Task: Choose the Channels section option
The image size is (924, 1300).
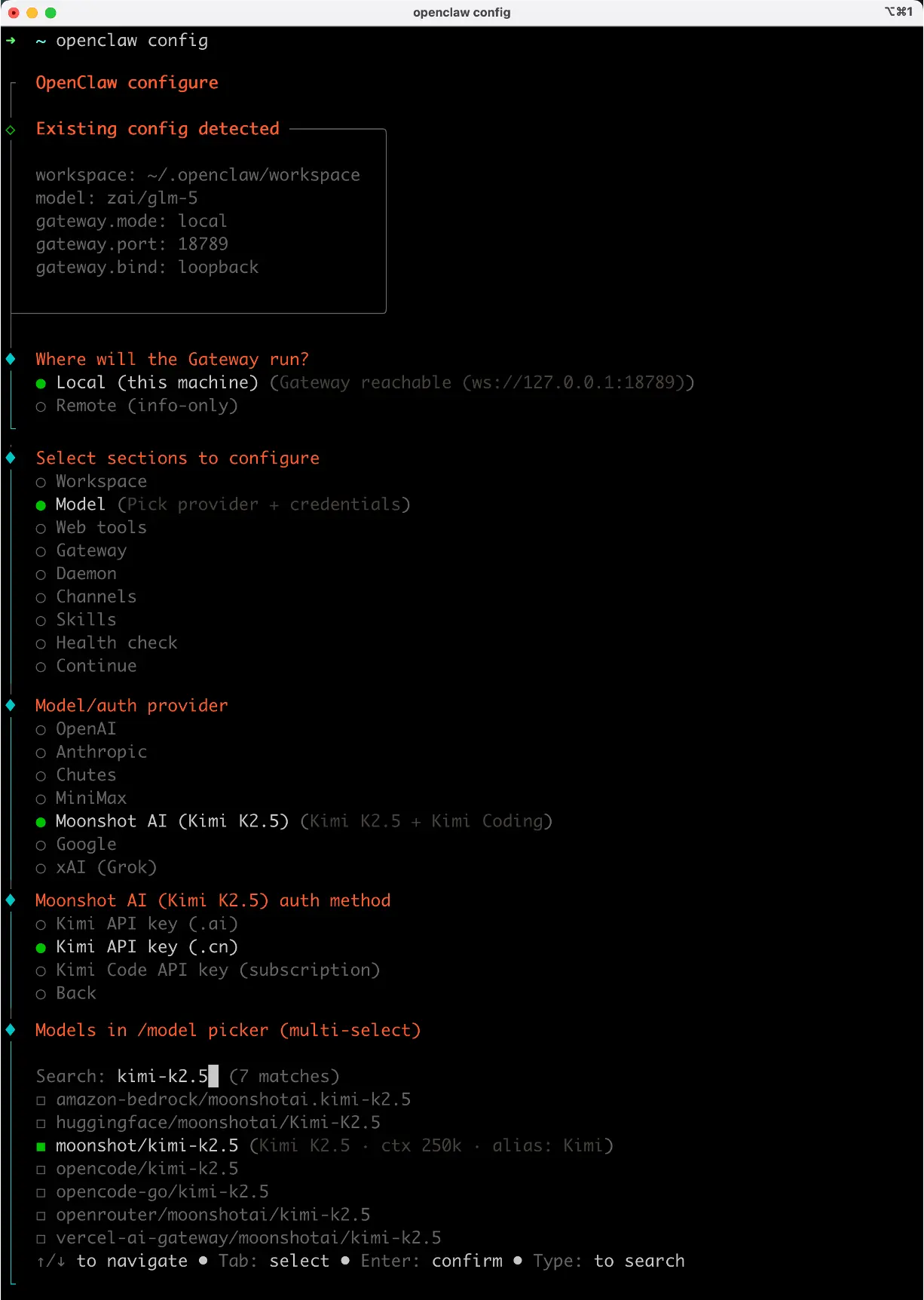Action: click(86, 597)
